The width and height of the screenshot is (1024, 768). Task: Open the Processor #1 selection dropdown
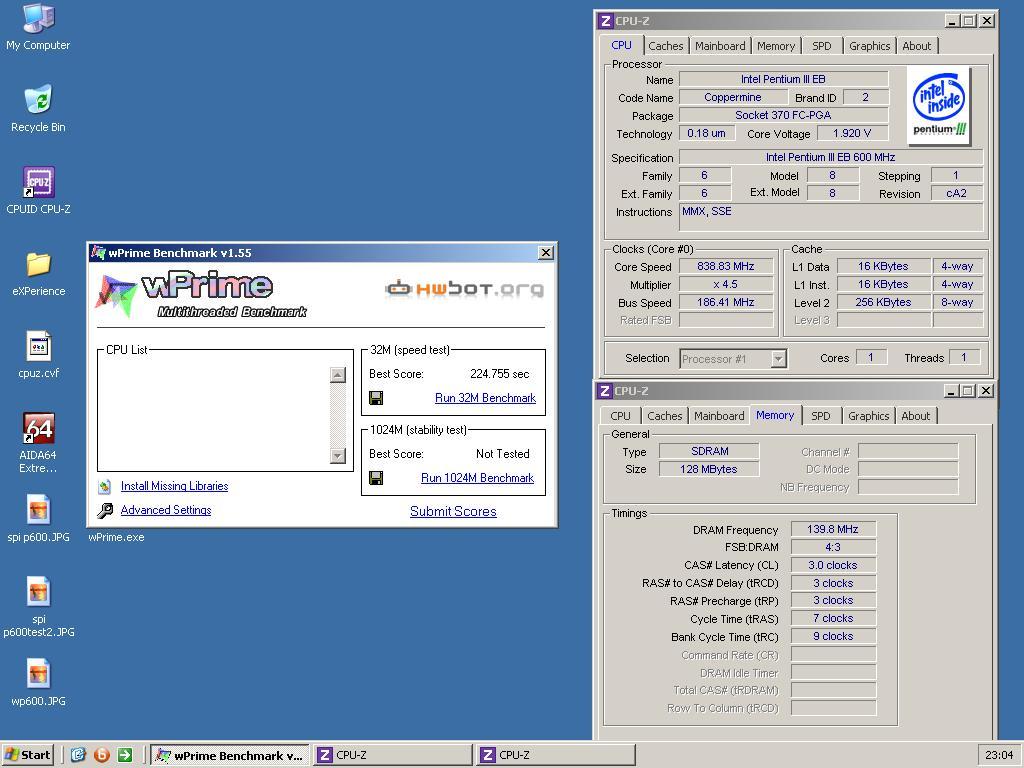click(733, 359)
